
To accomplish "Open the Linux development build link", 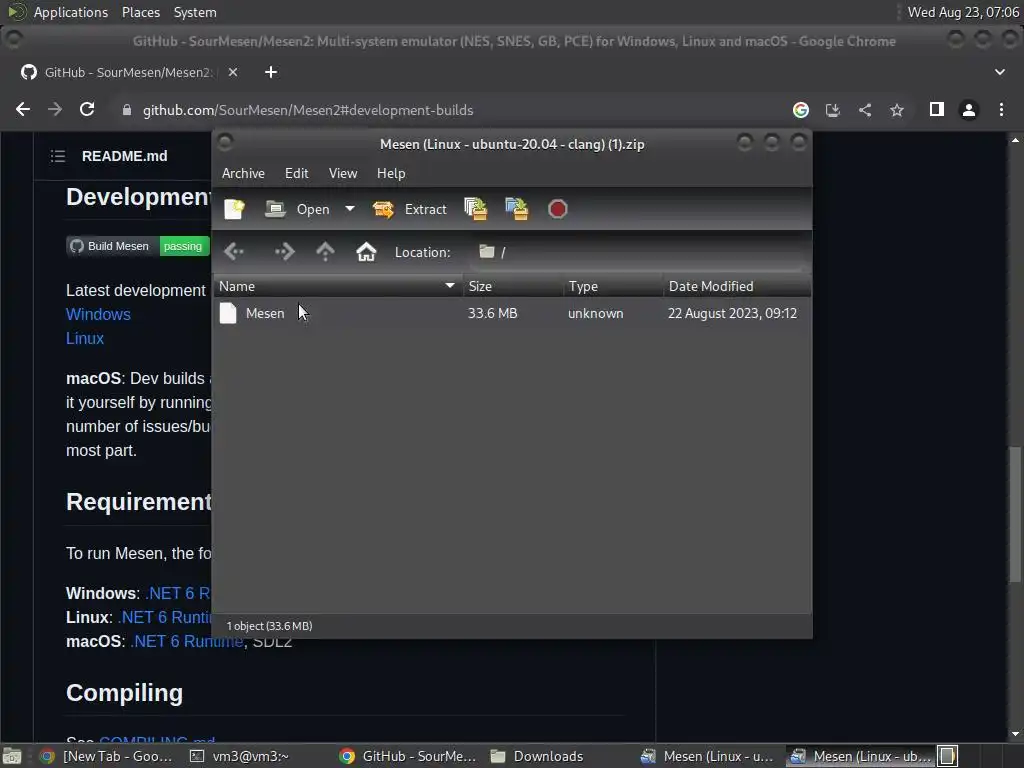I will click(85, 338).
